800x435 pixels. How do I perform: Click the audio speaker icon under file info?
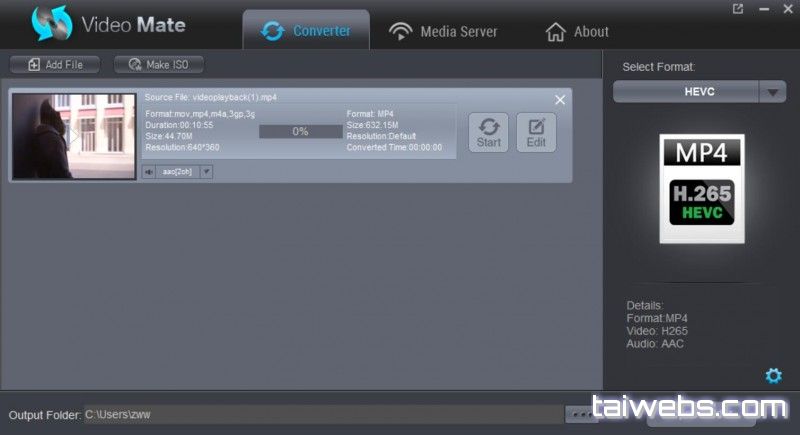(149, 171)
